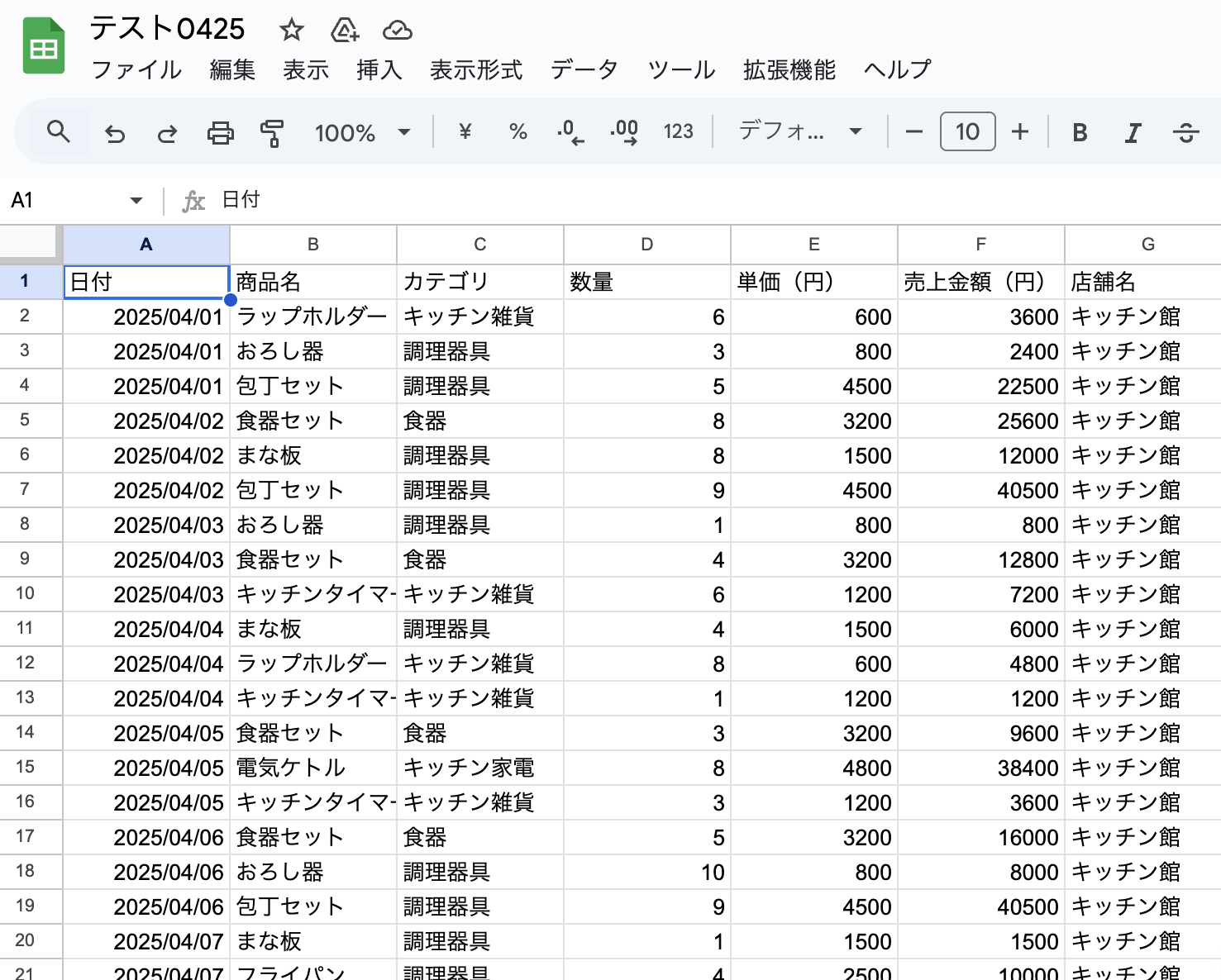Open the 拡張機能 menu
1221x980 pixels.
tap(789, 70)
